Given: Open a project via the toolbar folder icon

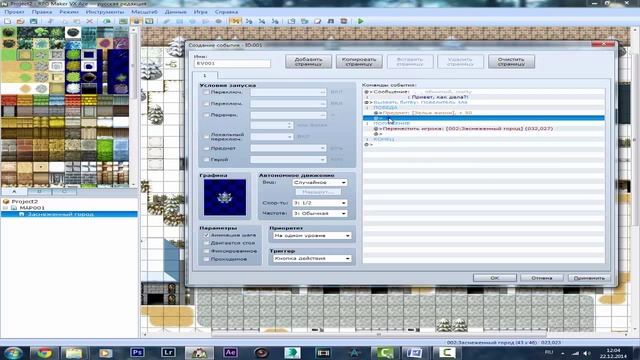Looking at the screenshot, I should 20,21.
